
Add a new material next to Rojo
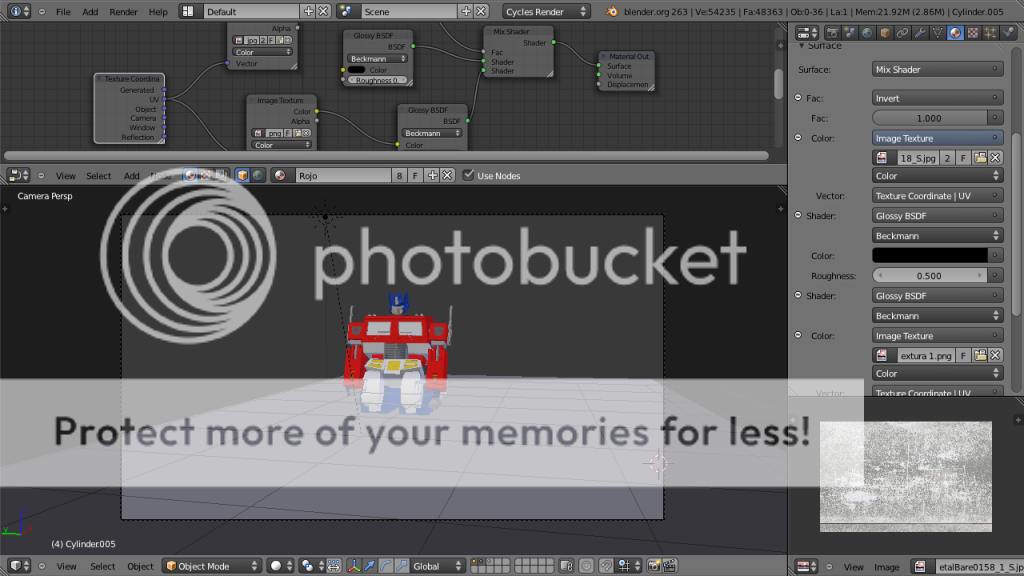click(x=432, y=175)
